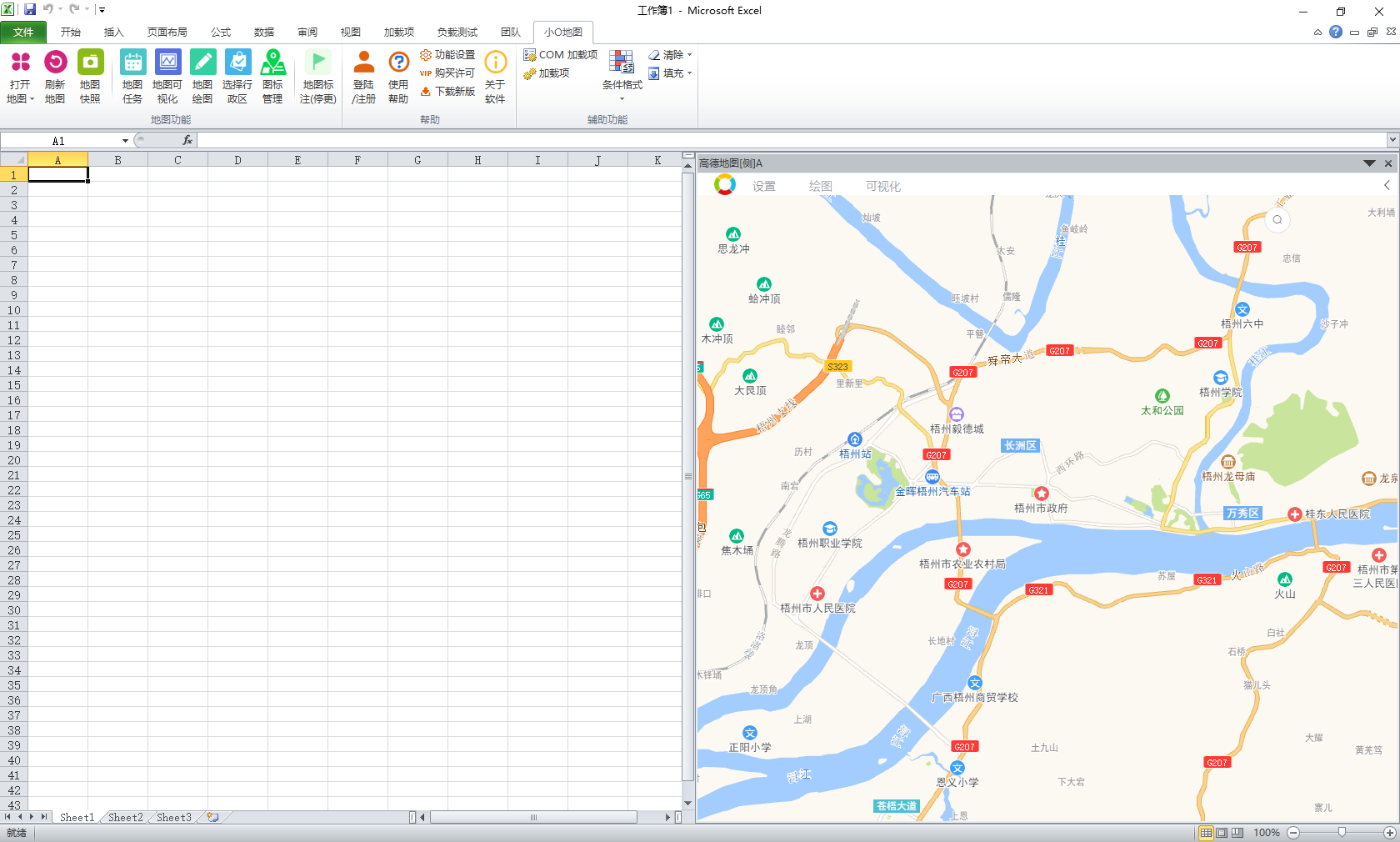Switch to the 数据 Data tab
1400x842 pixels.
tap(263, 33)
